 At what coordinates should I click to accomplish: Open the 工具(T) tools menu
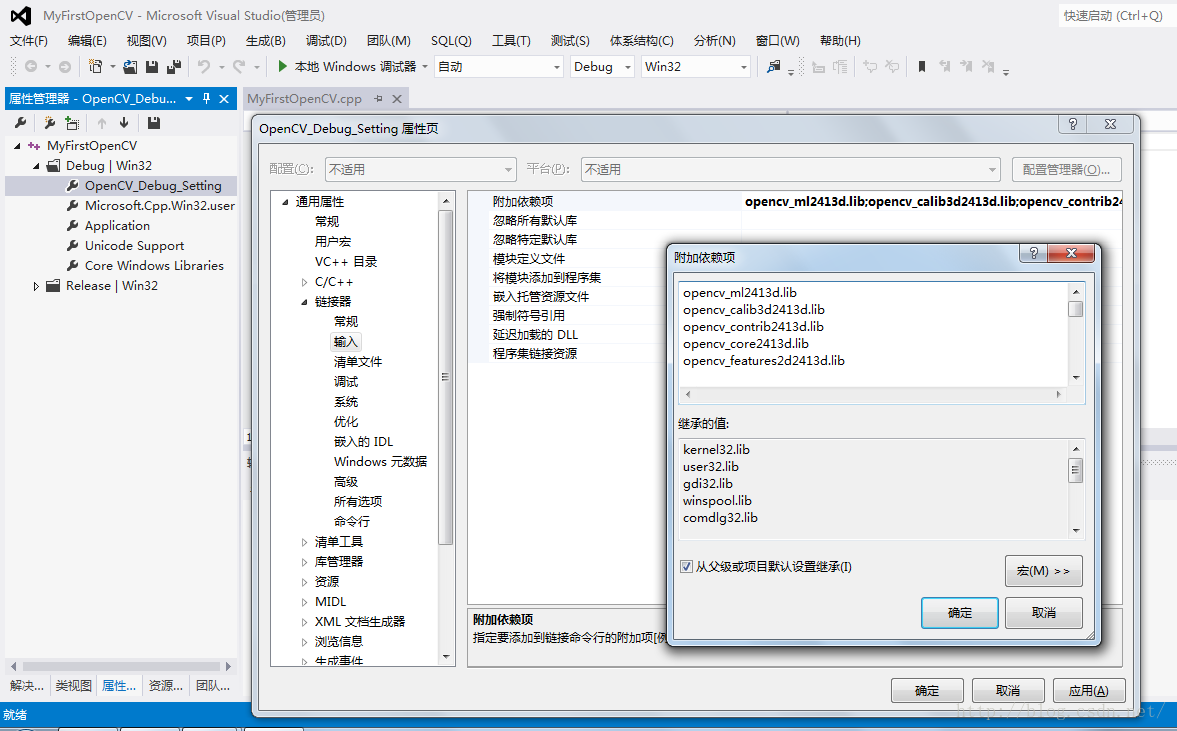511,41
